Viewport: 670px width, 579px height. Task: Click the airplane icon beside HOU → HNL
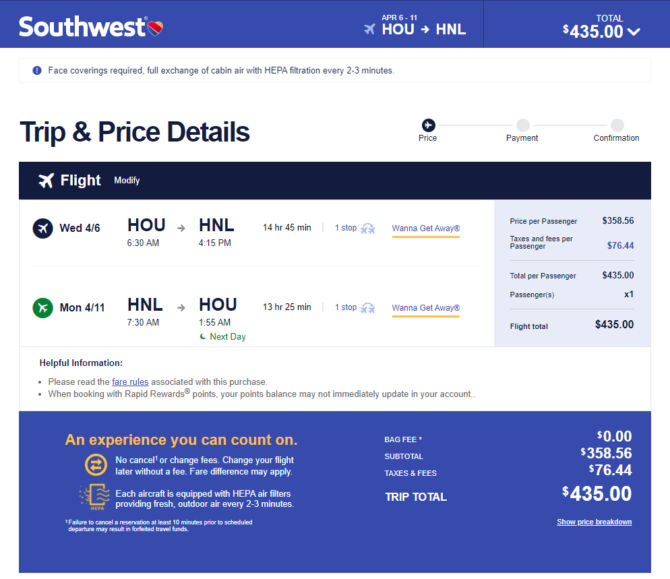pyautogui.click(x=370, y=29)
